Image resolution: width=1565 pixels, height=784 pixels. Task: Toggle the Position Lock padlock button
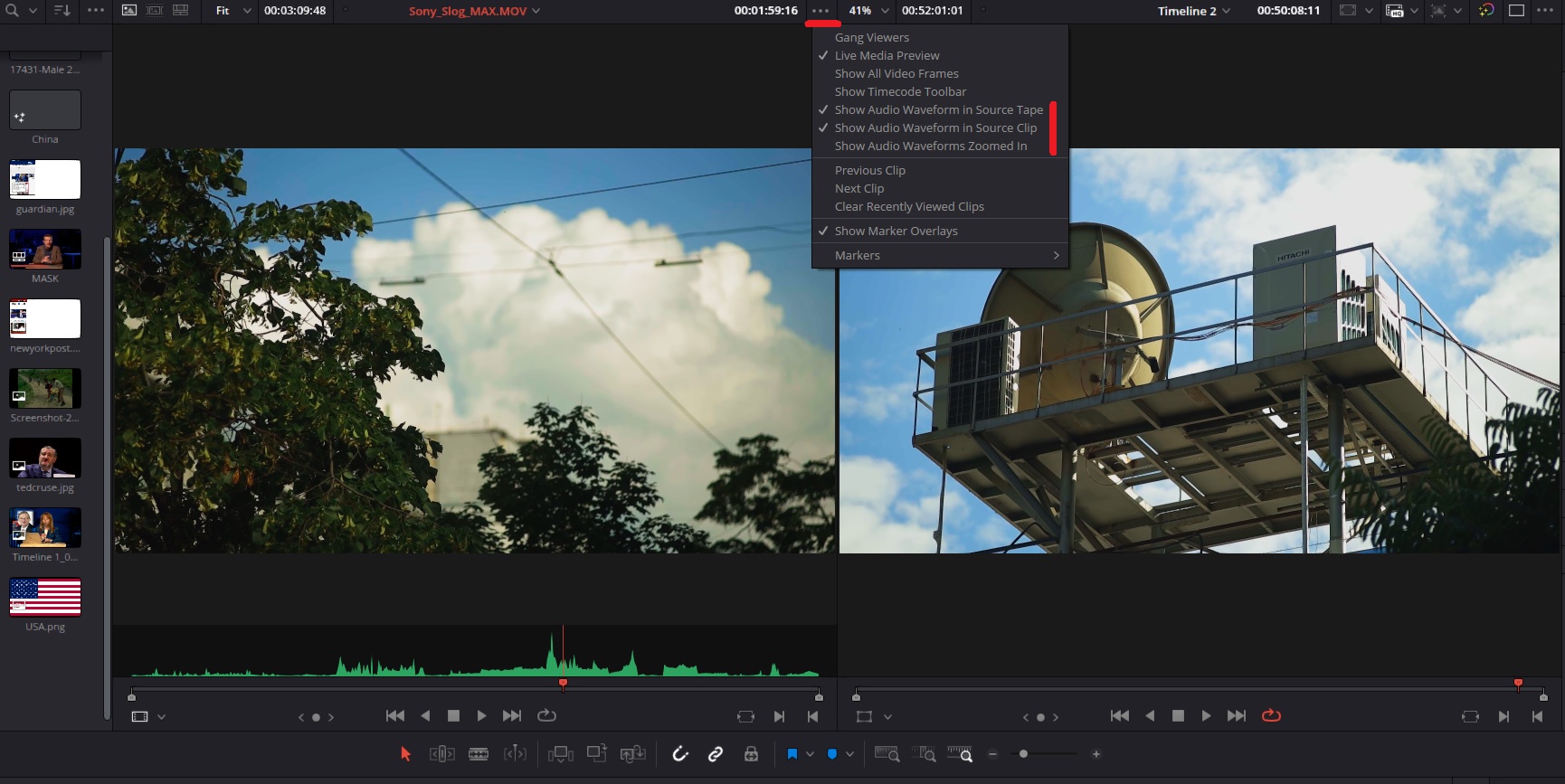pyautogui.click(x=751, y=754)
